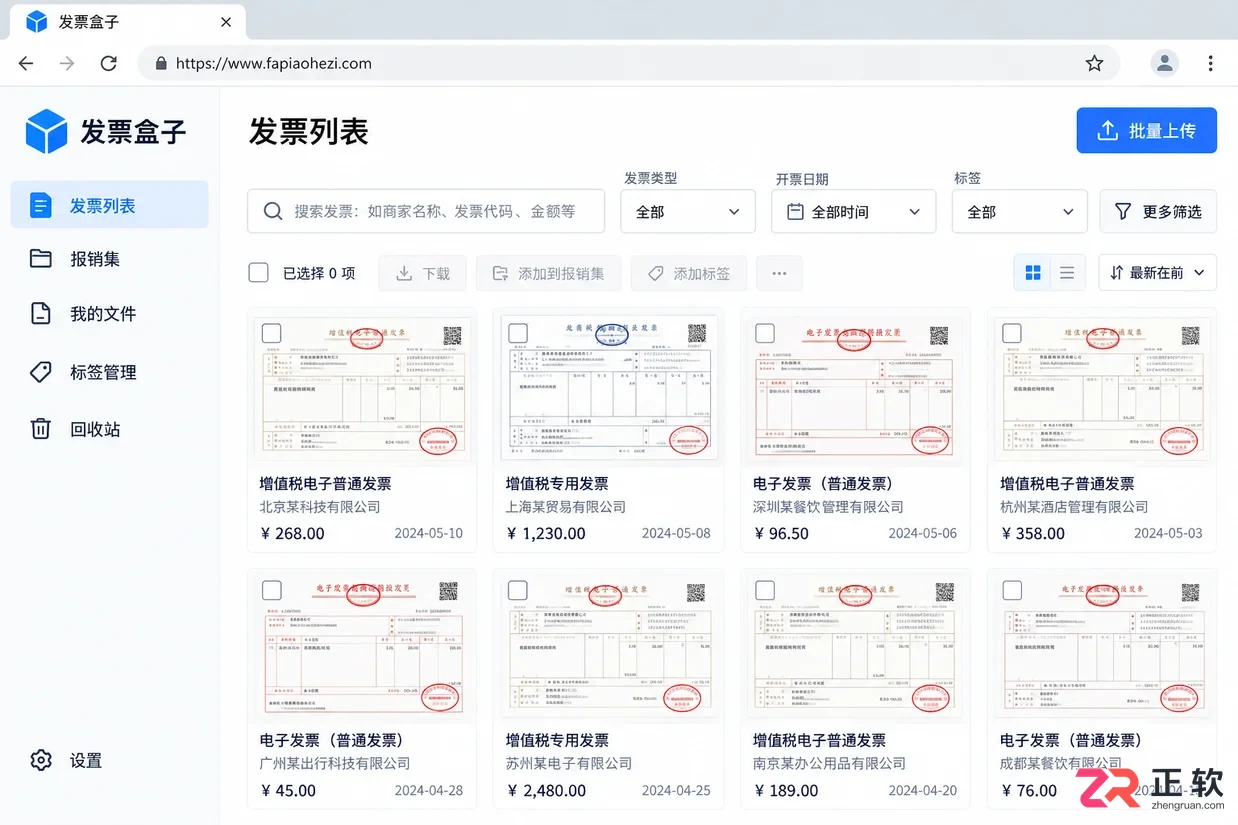This screenshot has height=825, width=1238.
Task: Open the browser profile avatar
Action: (1164, 63)
